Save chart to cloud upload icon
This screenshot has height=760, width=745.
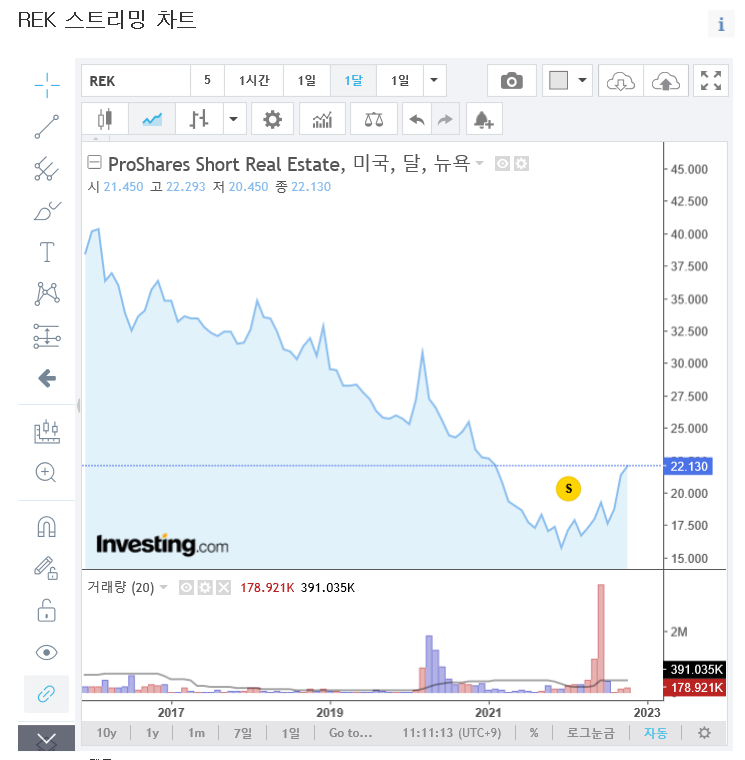coord(666,80)
